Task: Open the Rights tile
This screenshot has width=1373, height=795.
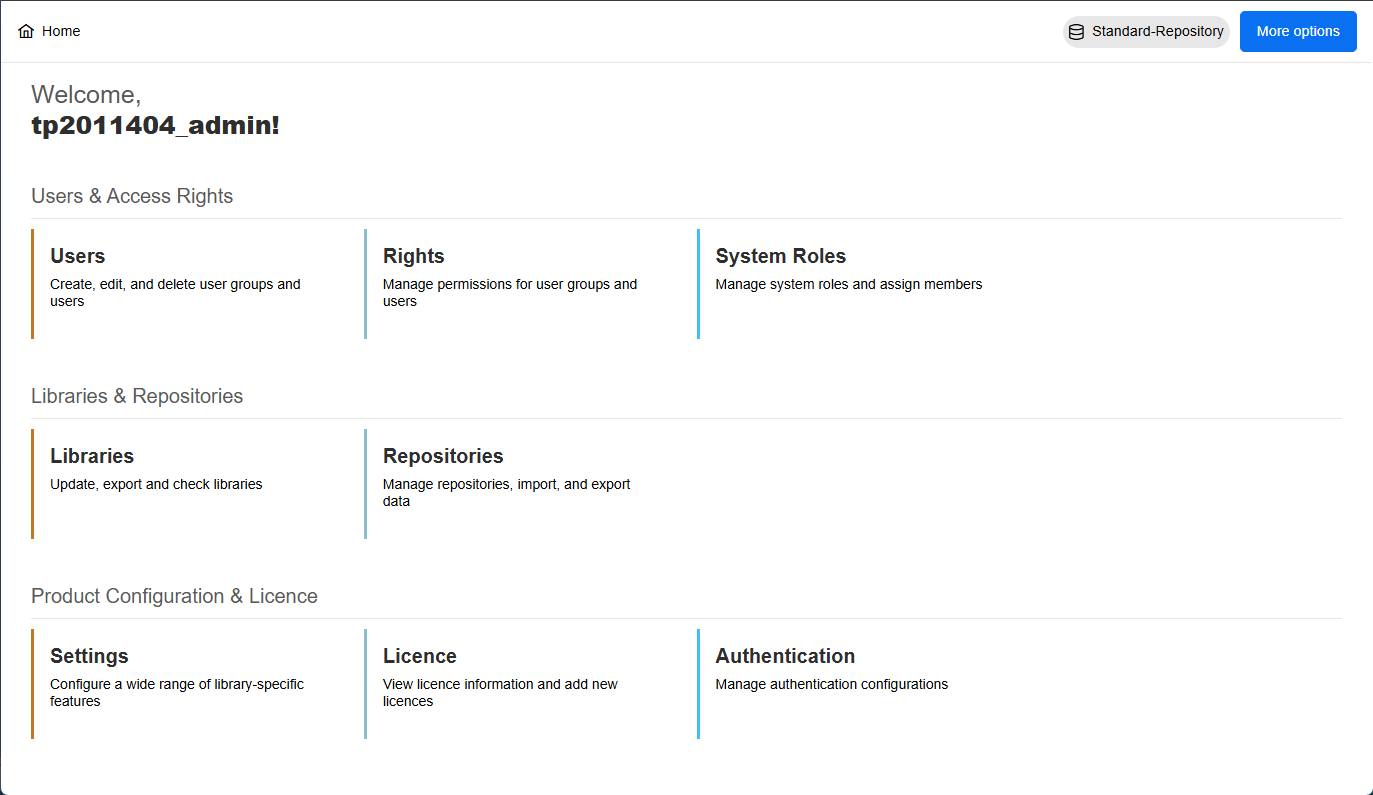Action: [x=413, y=256]
